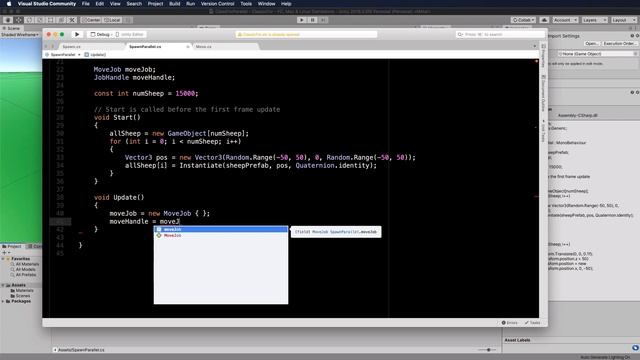Switch to the Spawn.cs tab
Screen dimensions: 640x360
click(x=72, y=47)
